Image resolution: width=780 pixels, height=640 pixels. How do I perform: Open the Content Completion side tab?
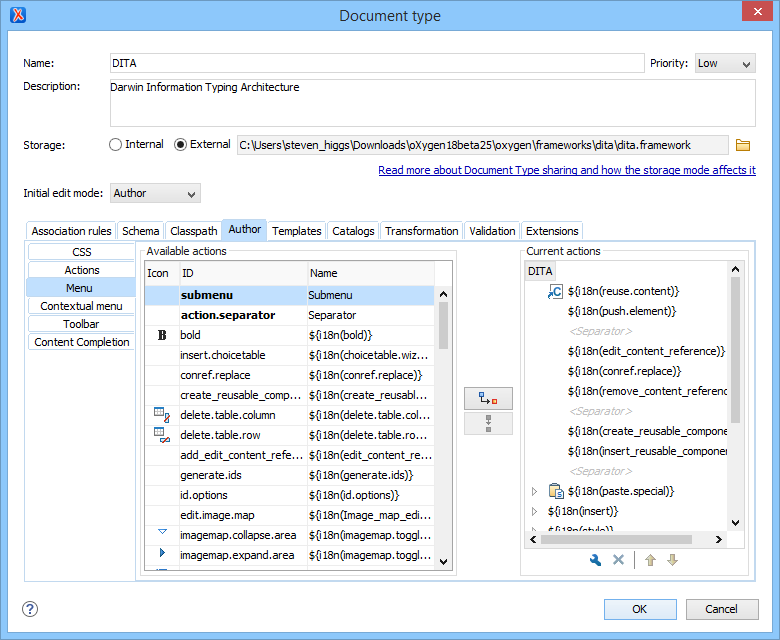[82, 342]
